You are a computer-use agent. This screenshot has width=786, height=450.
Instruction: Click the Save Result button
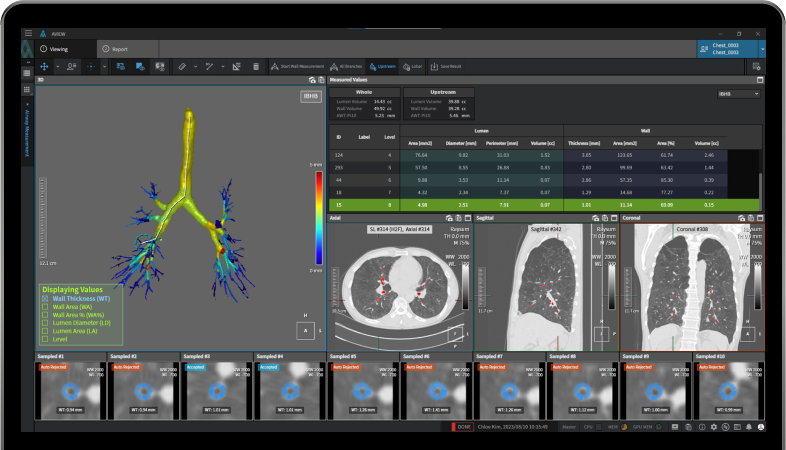pos(446,66)
